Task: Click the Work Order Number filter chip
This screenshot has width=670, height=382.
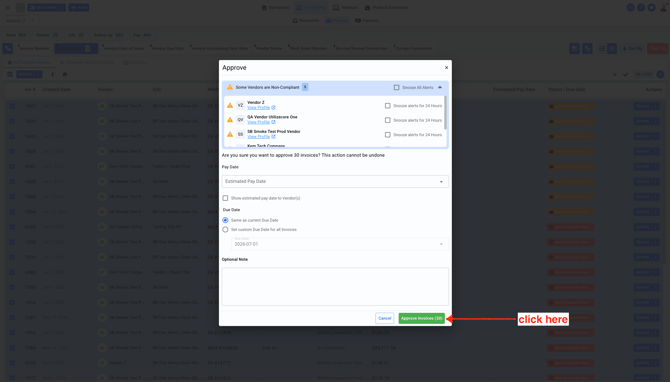Action: (308, 48)
